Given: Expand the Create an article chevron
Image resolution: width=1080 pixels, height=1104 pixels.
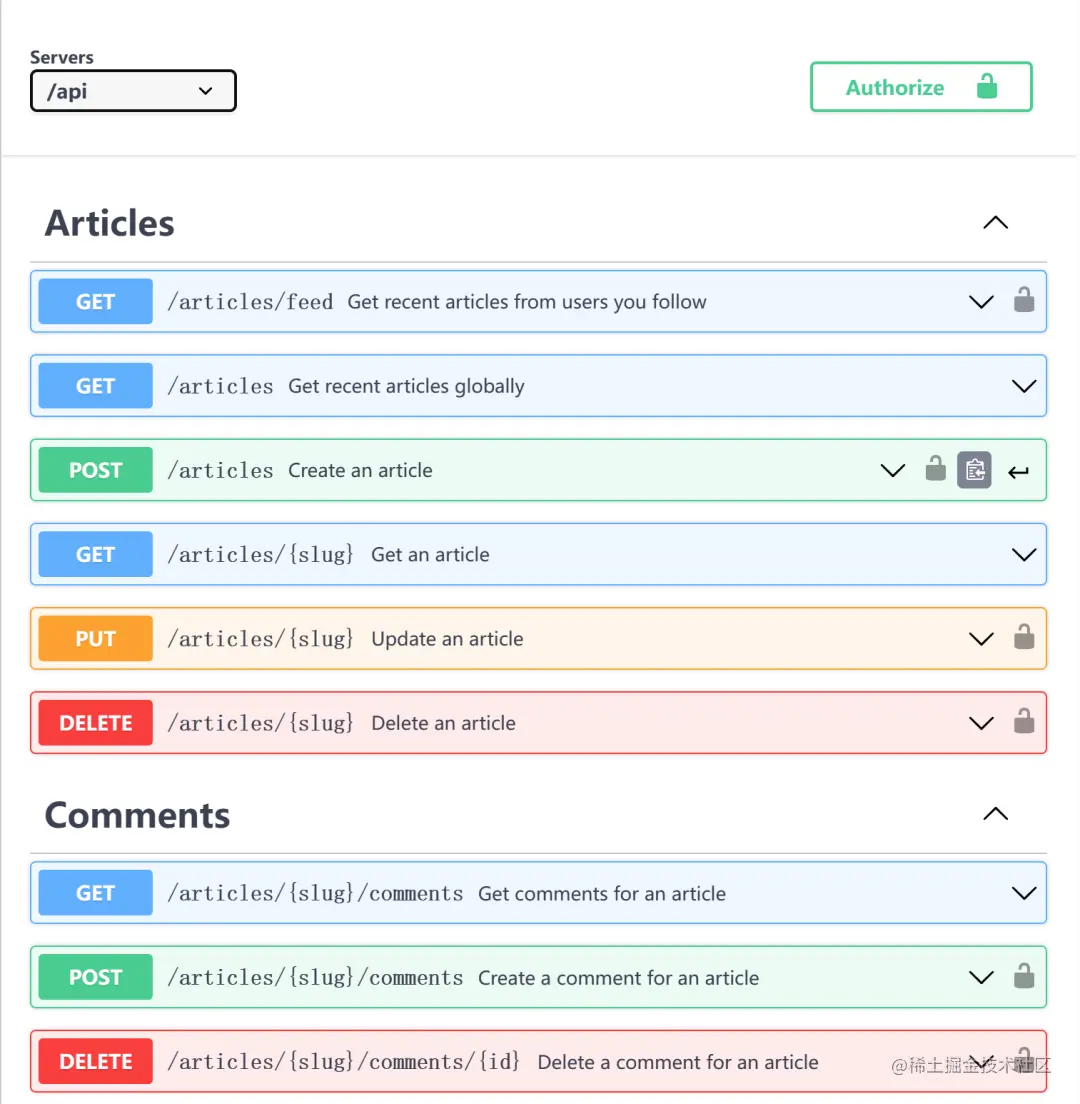Looking at the screenshot, I should point(892,470).
